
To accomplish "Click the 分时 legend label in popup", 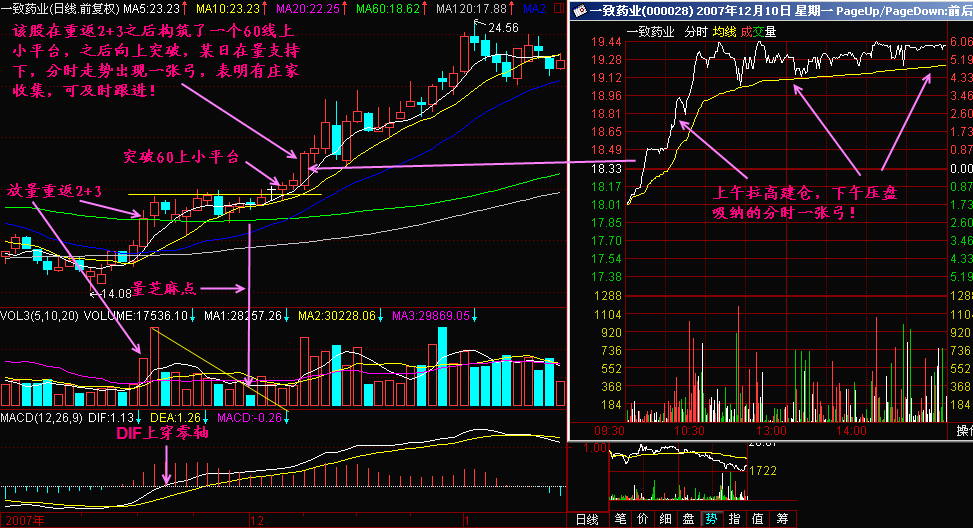I will (x=696, y=32).
